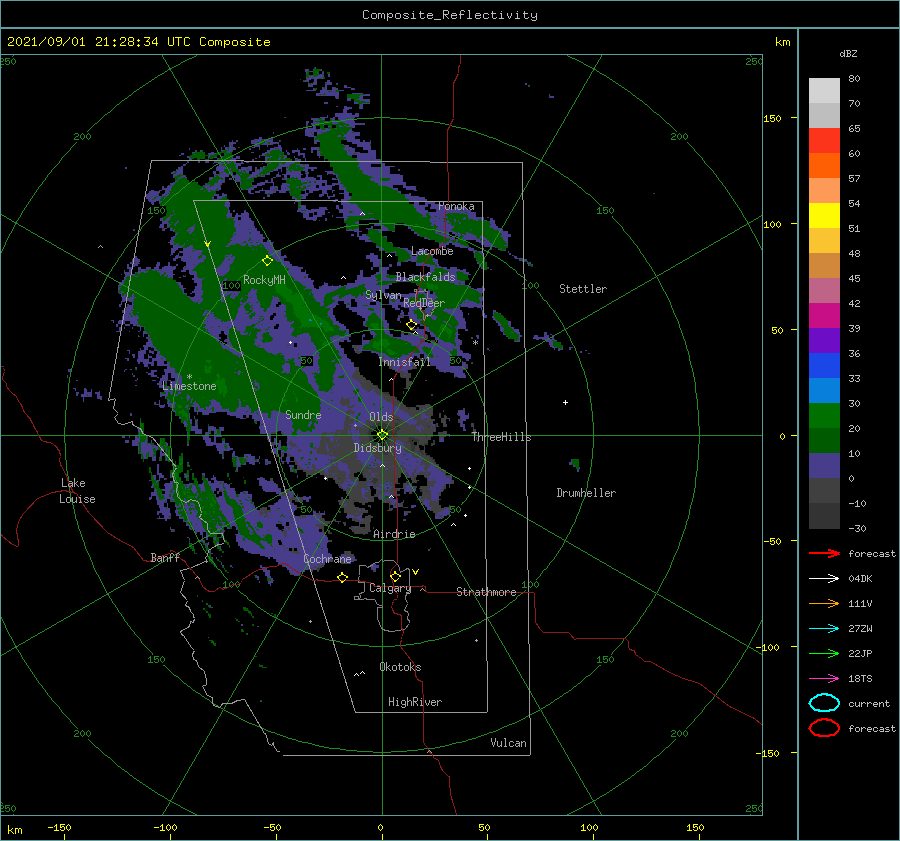Click the Calgary city label
This screenshot has height=841, width=900.
pyautogui.click(x=390, y=588)
